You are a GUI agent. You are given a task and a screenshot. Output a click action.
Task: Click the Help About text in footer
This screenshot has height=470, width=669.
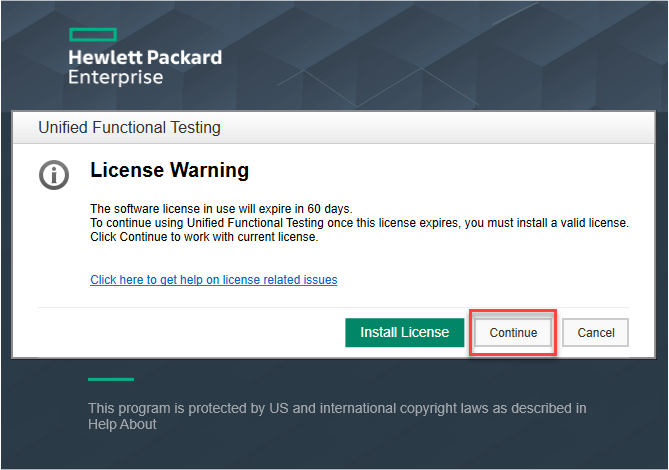[122, 424]
